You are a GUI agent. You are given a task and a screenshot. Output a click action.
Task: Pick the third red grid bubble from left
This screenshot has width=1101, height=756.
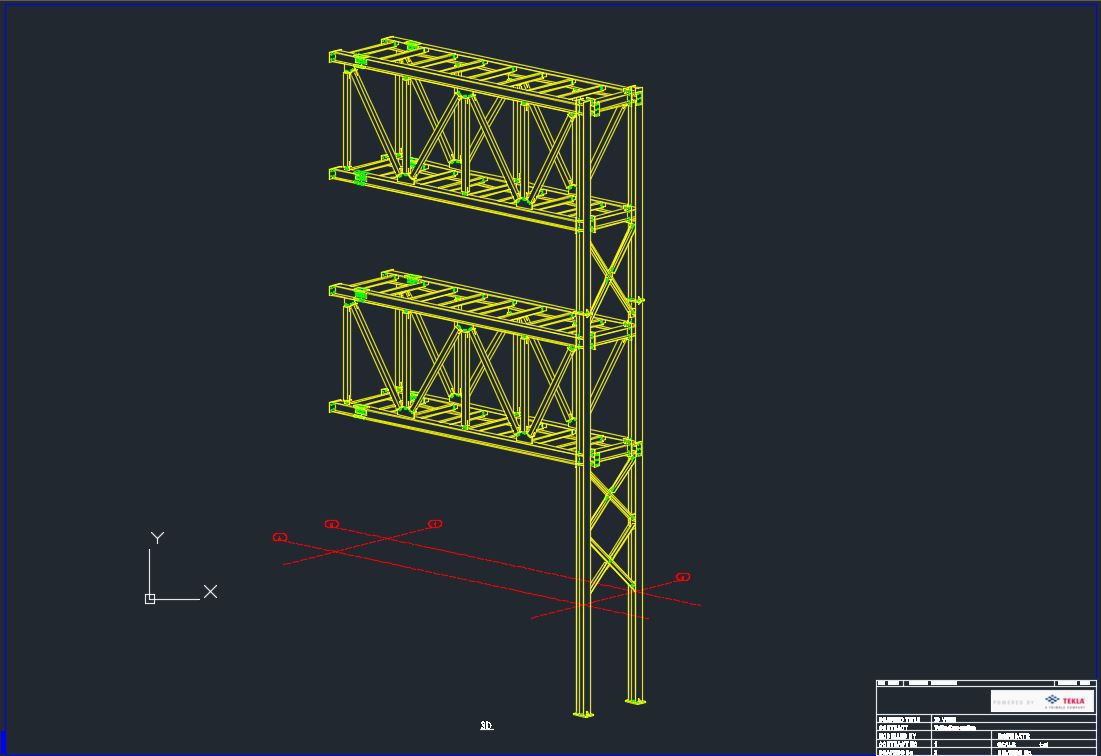click(435, 523)
